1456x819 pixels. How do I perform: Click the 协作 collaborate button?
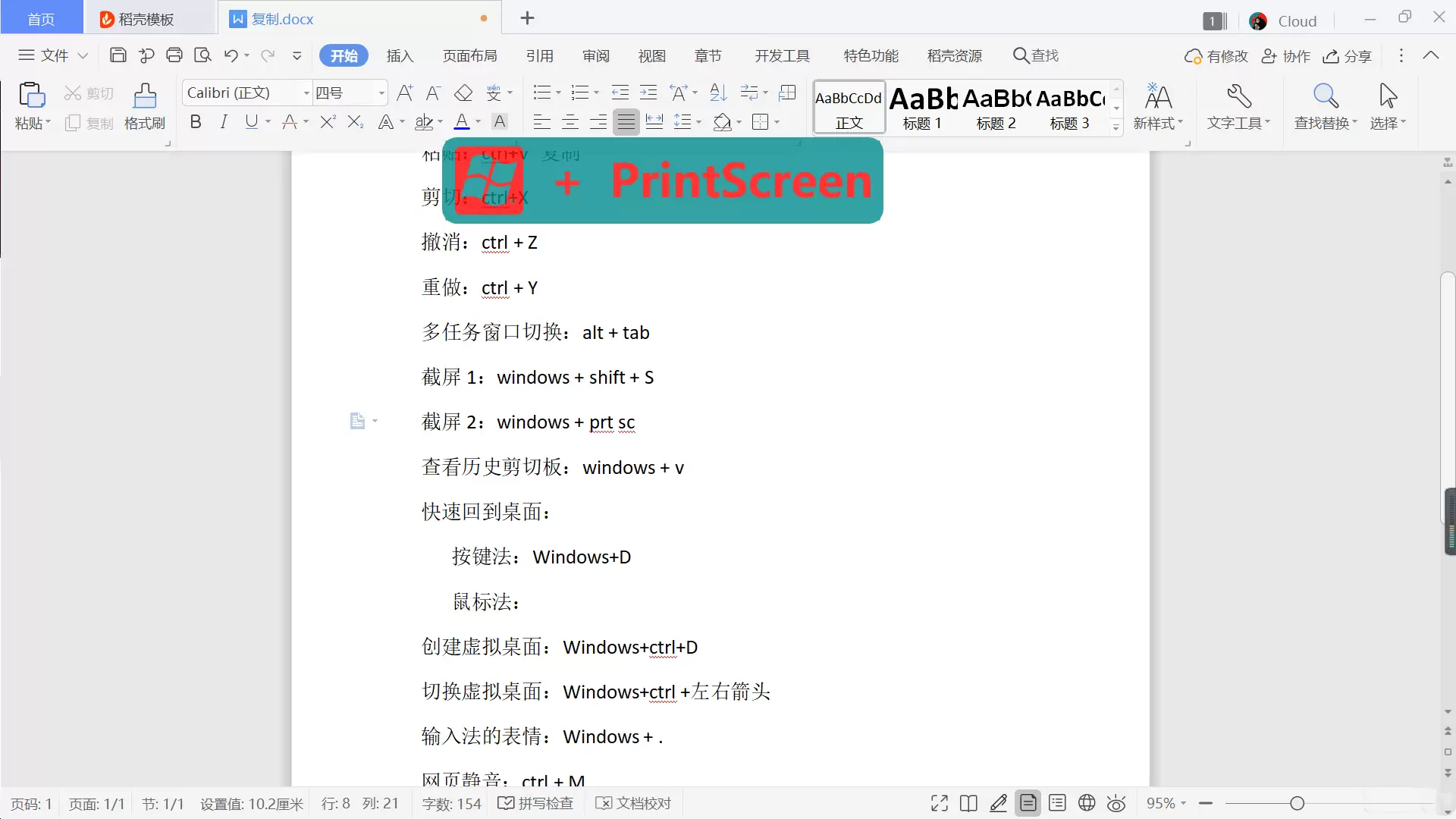tap(1286, 55)
